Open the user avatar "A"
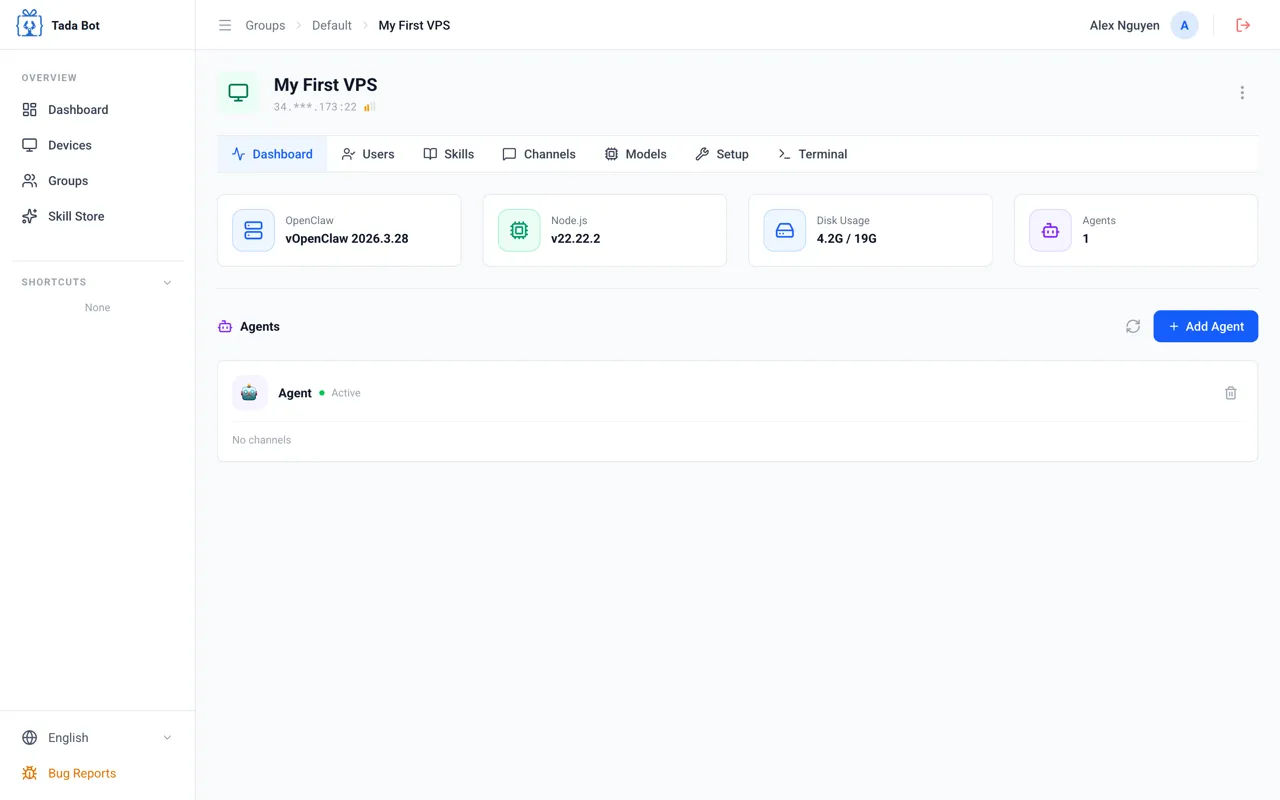The height and width of the screenshot is (800, 1280). (x=1184, y=25)
